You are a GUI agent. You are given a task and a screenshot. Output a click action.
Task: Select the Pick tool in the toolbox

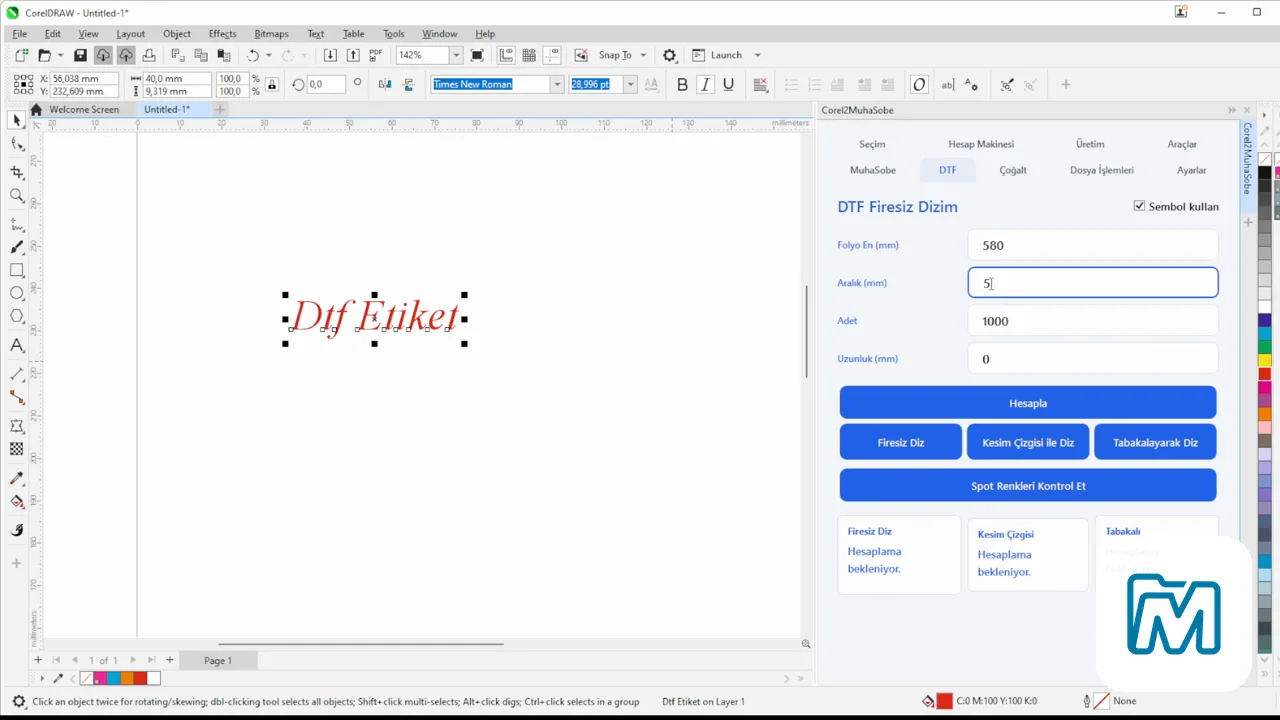pyautogui.click(x=16, y=120)
